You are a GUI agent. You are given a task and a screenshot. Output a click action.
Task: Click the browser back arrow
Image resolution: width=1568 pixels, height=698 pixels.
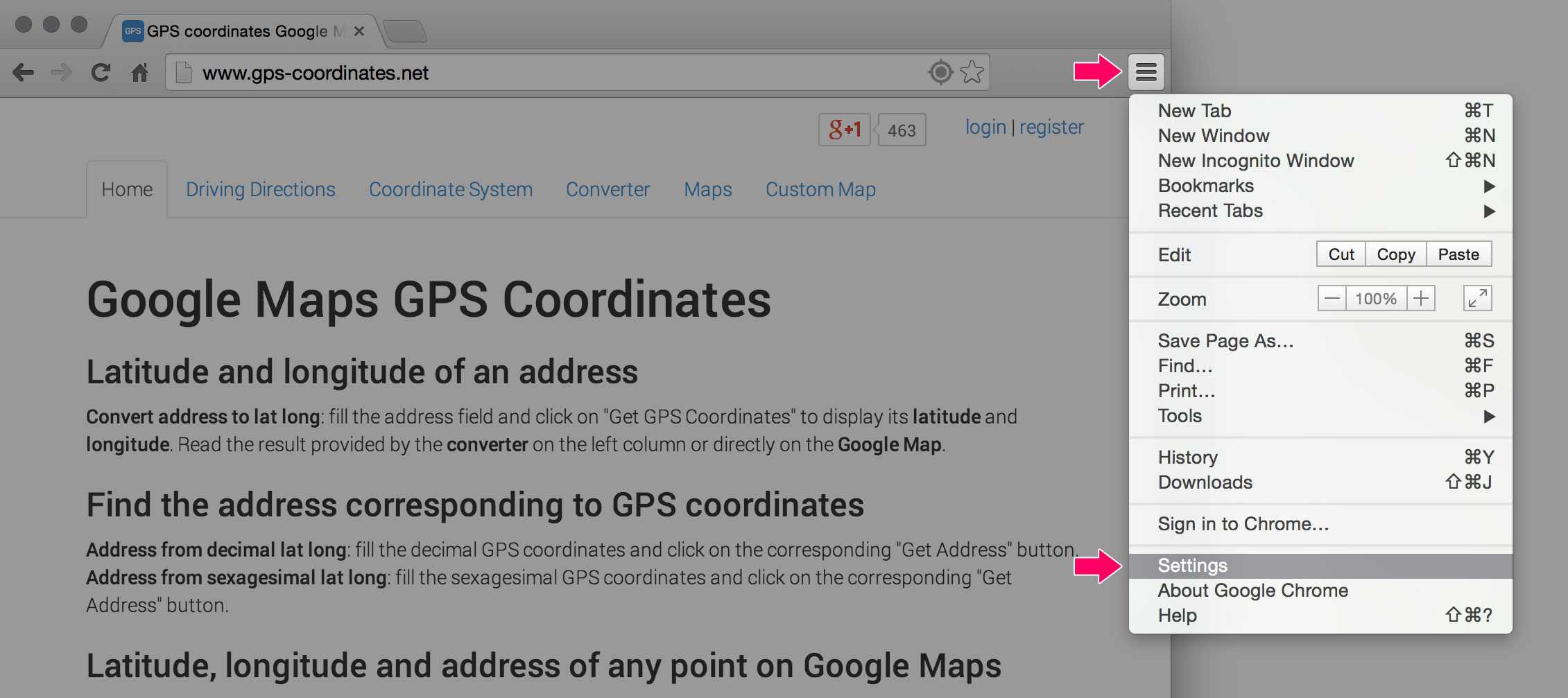pyautogui.click(x=24, y=72)
